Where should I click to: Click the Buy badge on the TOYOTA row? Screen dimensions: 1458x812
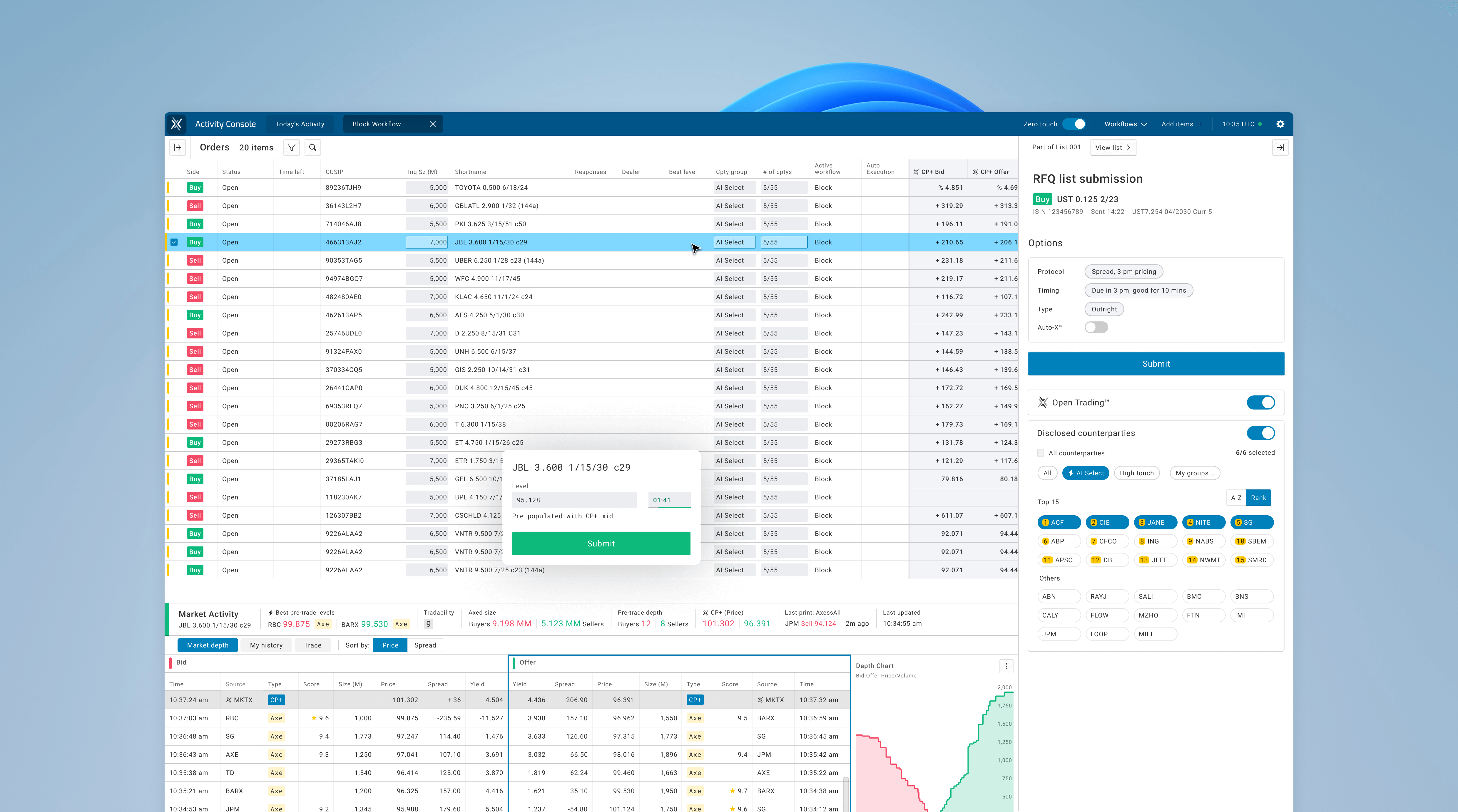tap(195, 188)
